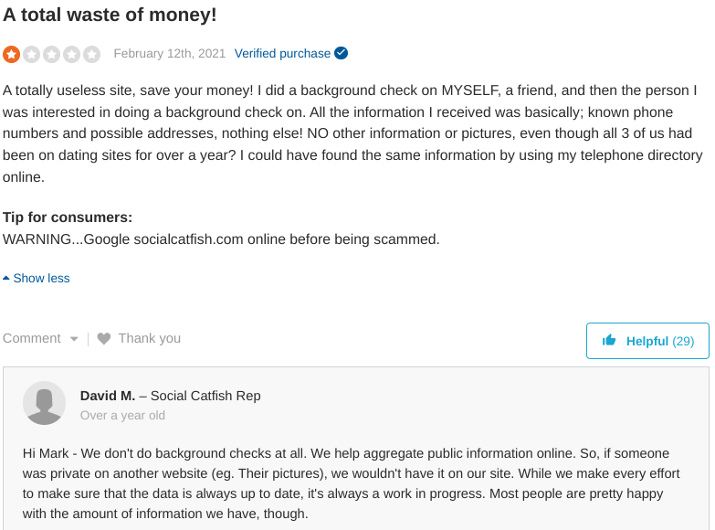Image resolution: width=715 pixels, height=530 pixels.
Task: Open the Verified purchase link
Action: point(282,53)
